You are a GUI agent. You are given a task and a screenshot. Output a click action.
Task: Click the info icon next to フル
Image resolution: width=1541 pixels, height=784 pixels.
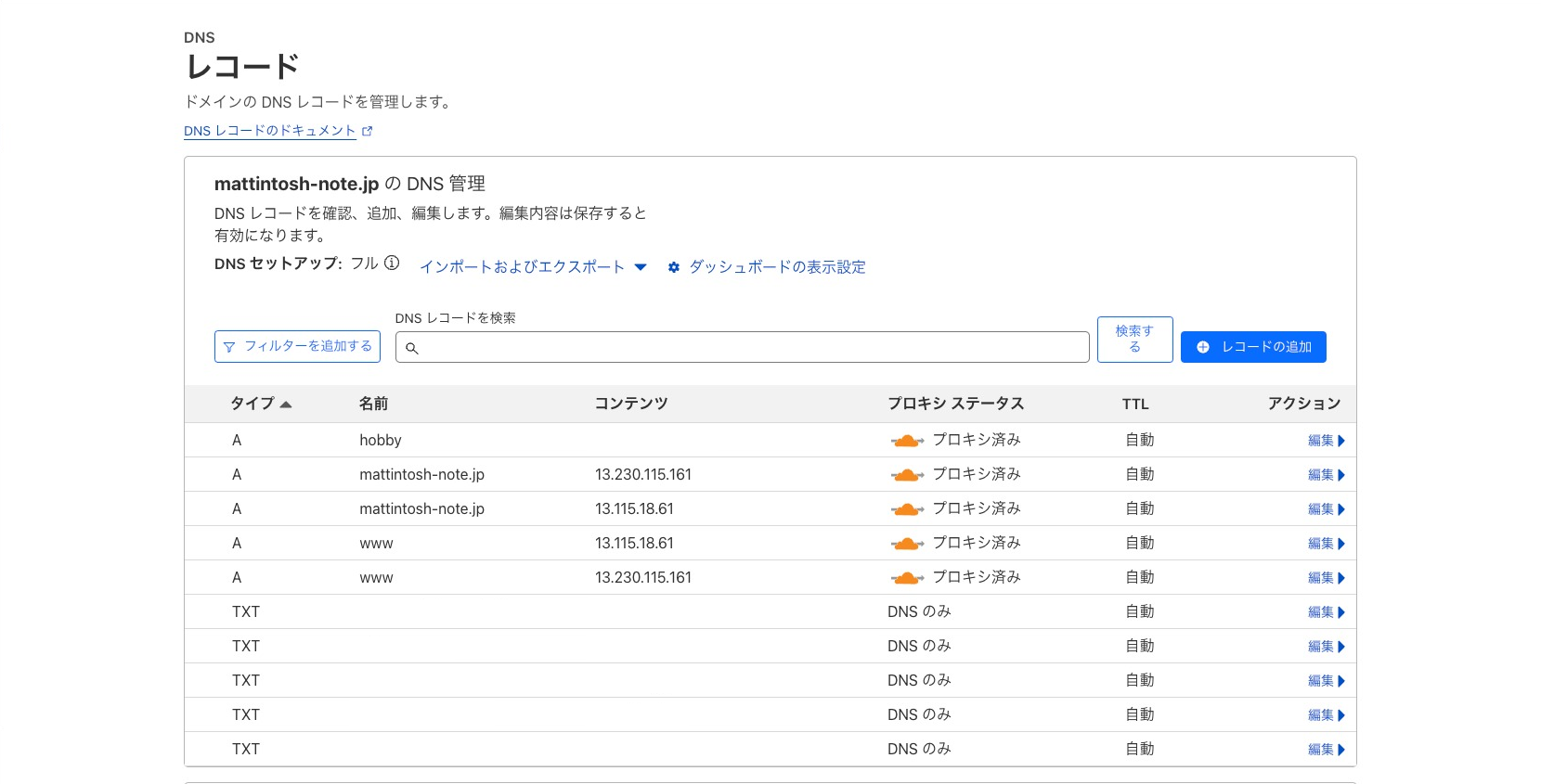point(392,263)
